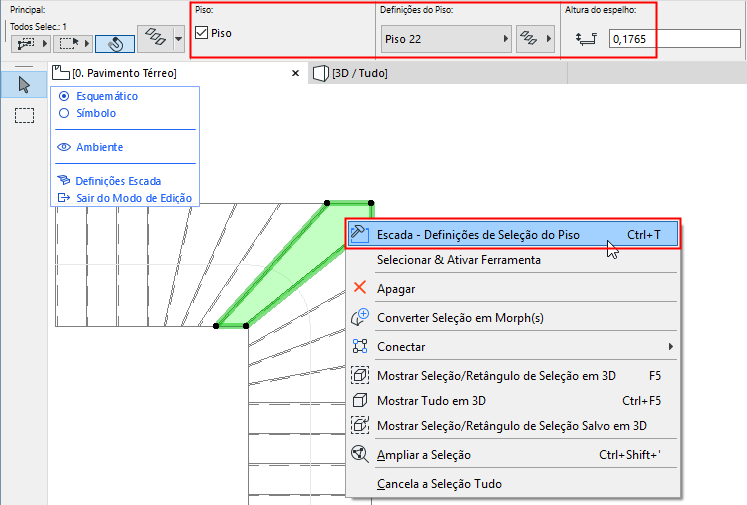Click the Mostrar Tudo em 3D cube icon
The height and width of the screenshot is (505, 747).
(x=360, y=400)
